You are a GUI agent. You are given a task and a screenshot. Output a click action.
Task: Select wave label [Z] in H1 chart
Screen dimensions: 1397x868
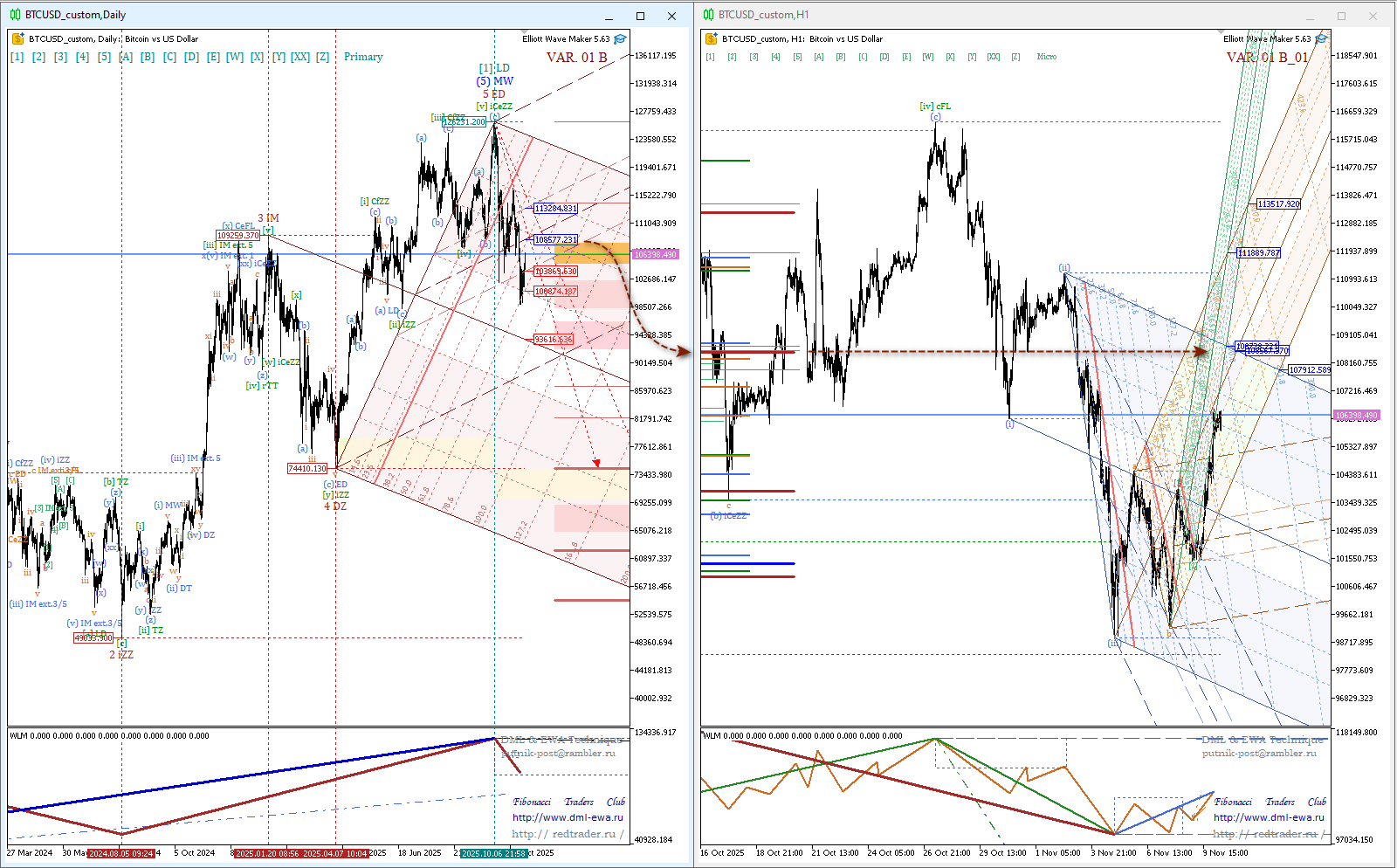(x=1015, y=57)
